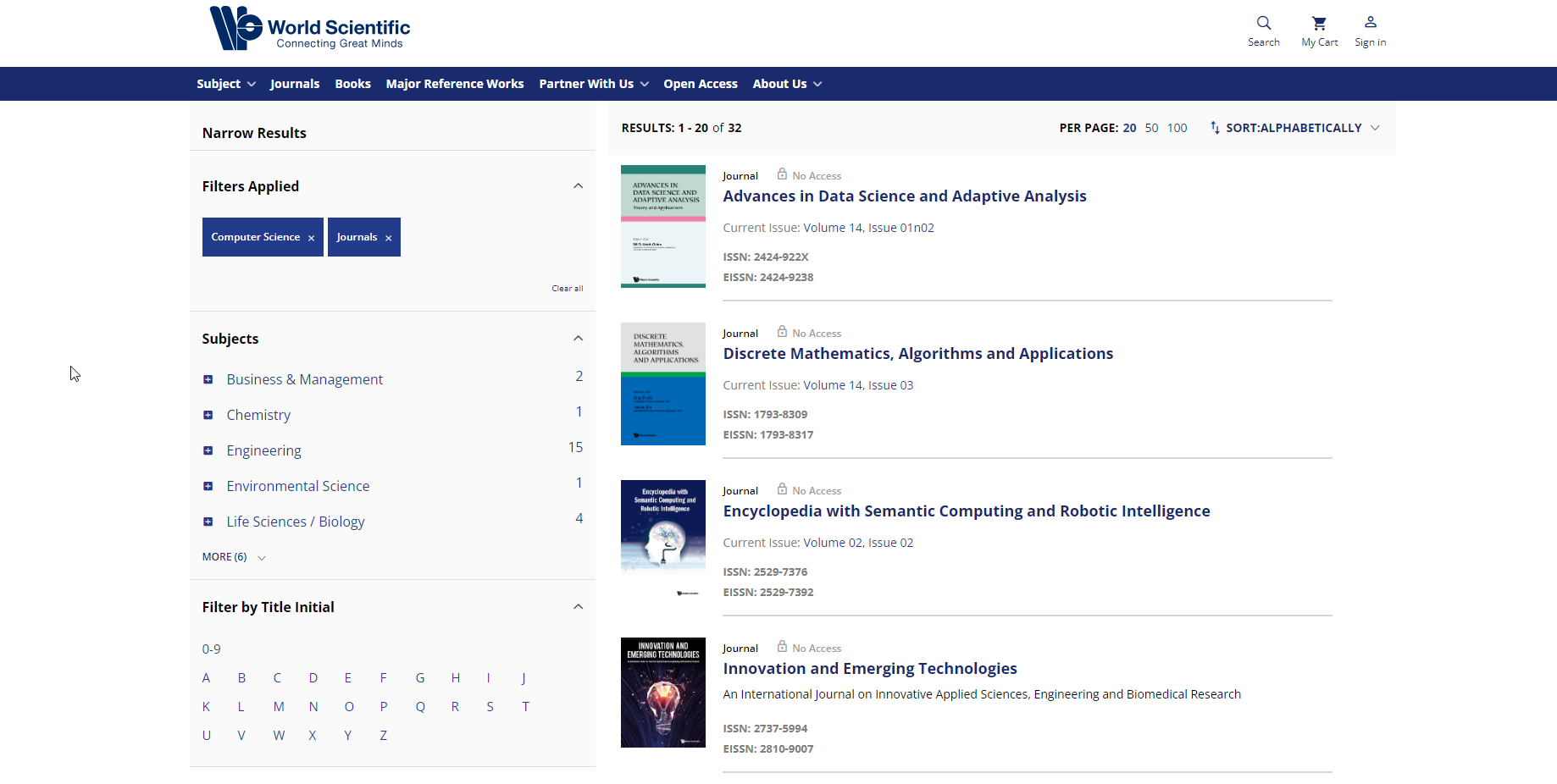Click lock icon on Discrete Mathematics entry

pos(782,332)
